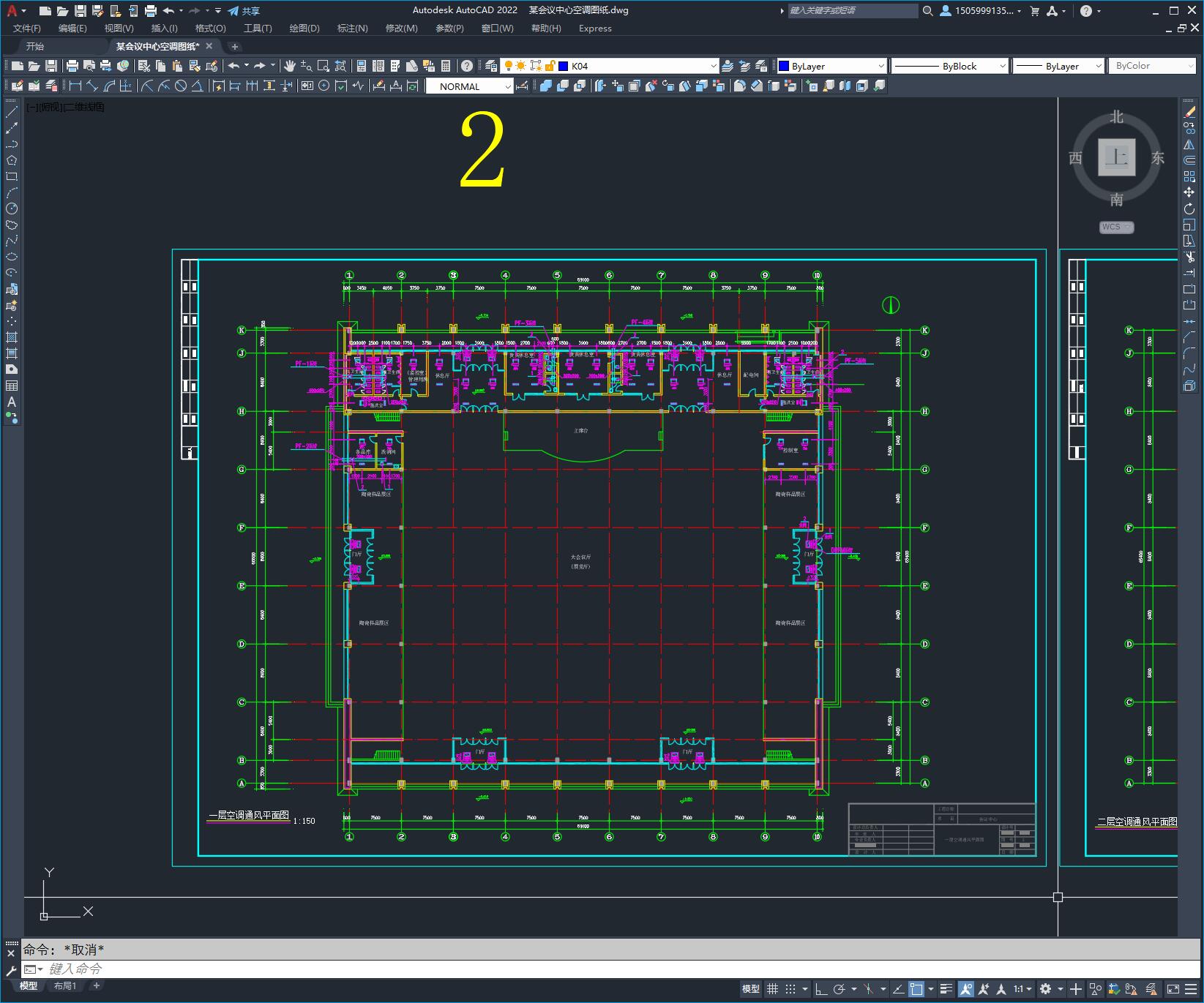Open the ByBlock linetype dropdown

(1003, 66)
